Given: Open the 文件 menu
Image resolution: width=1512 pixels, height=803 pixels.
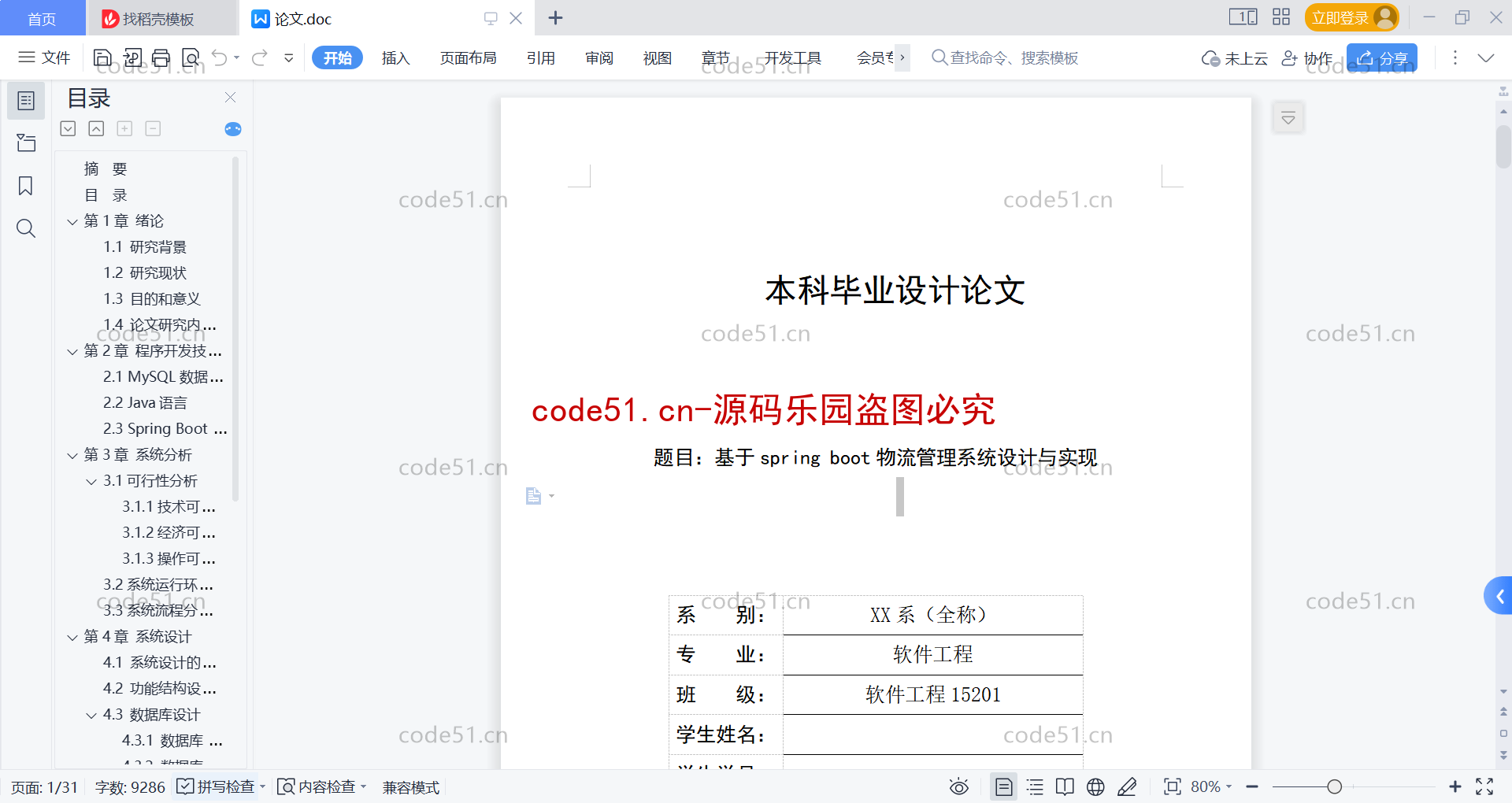Looking at the screenshot, I should point(45,57).
